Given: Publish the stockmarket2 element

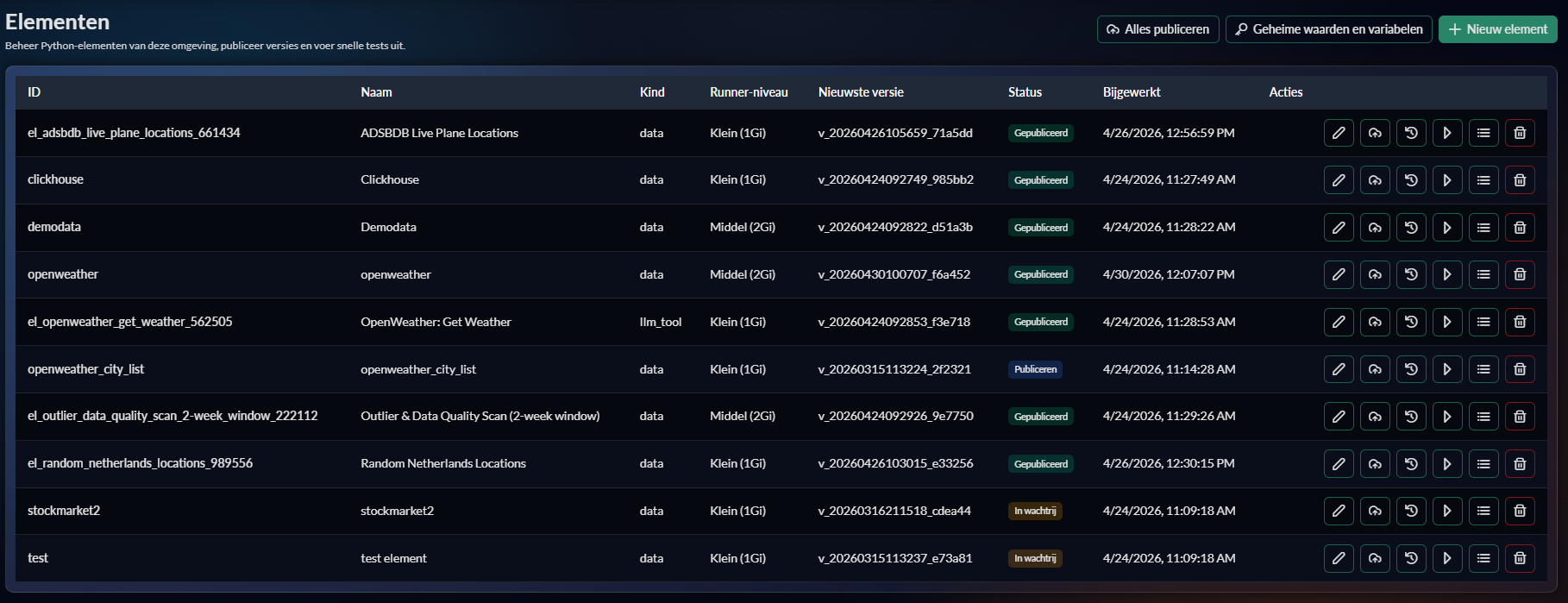Looking at the screenshot, I should click(x=1375, y=511).
